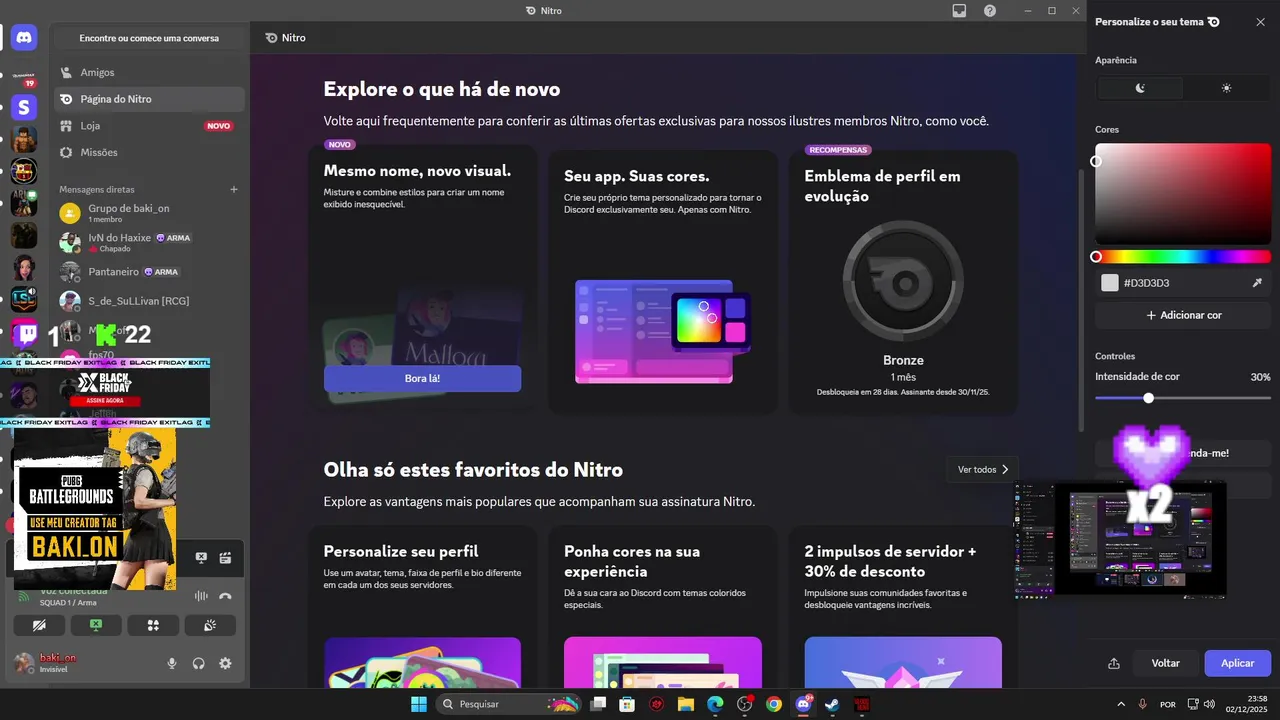Click the baki_on user avatar panel
The width and height of the screenshot is (1280, 720).
(x=85, y=663)
